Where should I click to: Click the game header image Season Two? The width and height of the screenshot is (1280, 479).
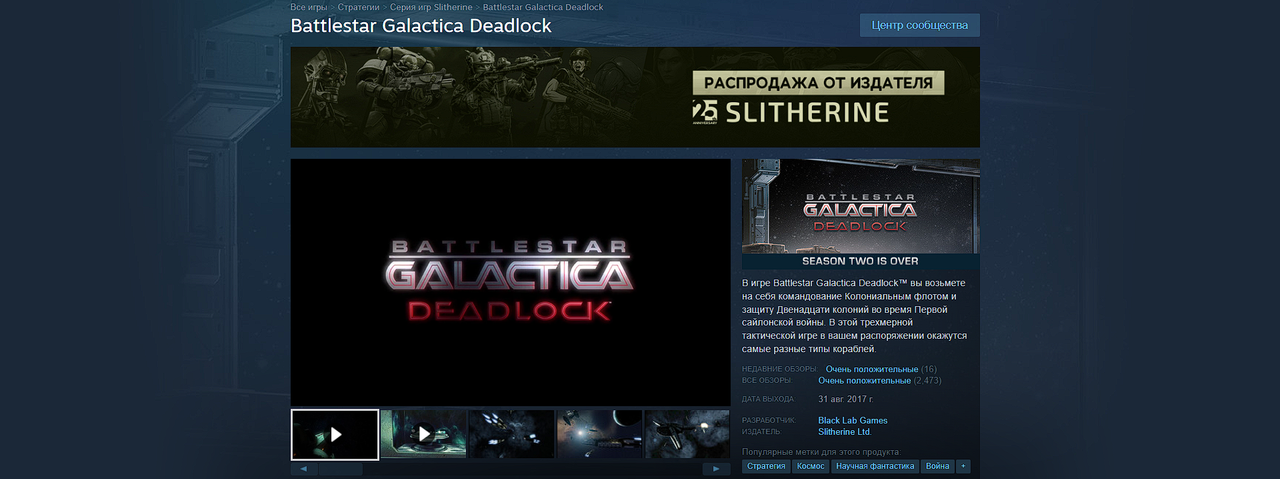[x=861, y=214]
